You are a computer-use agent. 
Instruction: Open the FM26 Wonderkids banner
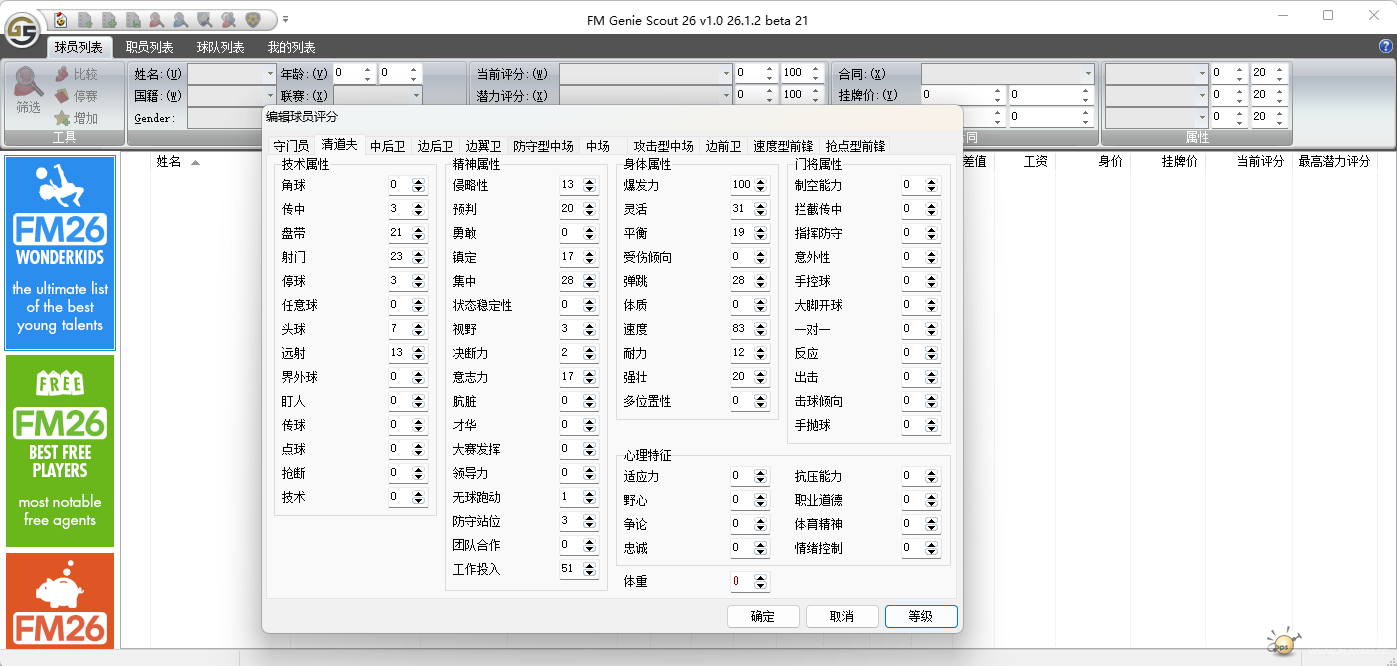[60, 252]
